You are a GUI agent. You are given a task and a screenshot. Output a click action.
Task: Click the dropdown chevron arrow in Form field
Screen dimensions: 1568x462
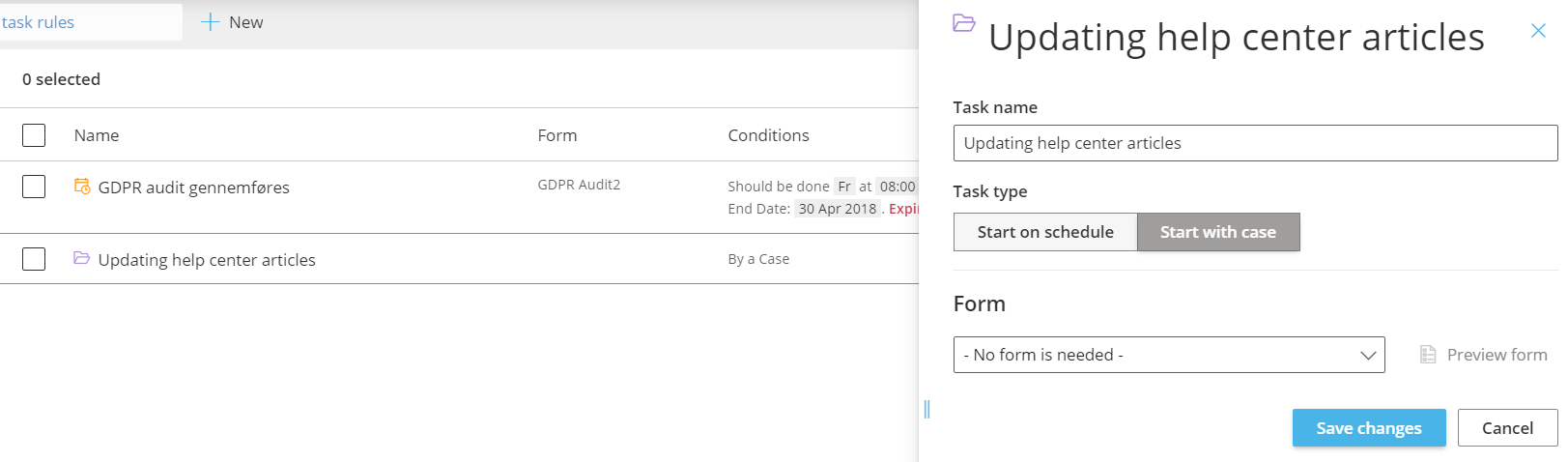tap(1367, 355)
